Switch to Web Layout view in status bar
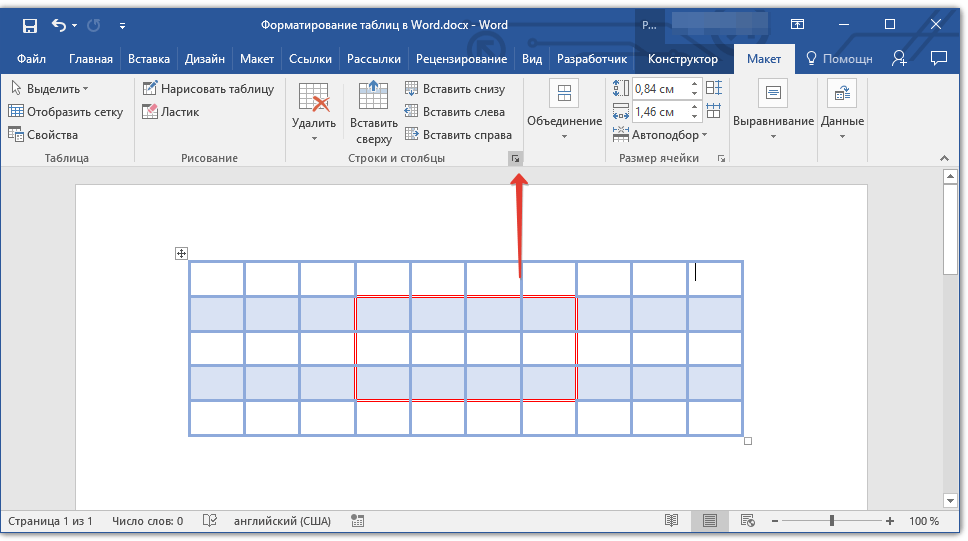This screenshot has width=968, height=541. point(746,521)
